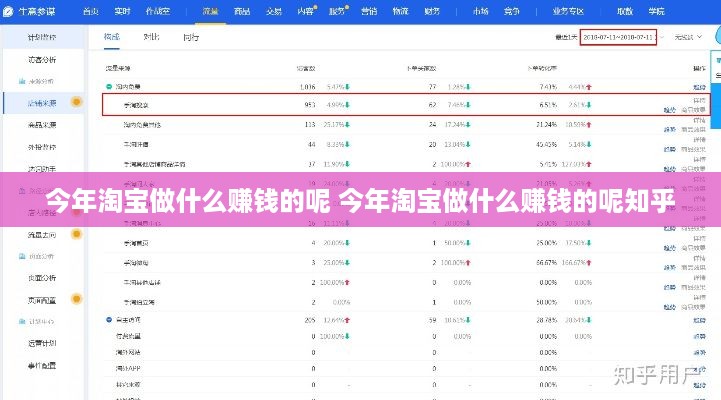Click the visitor count 205 in 自主访问

tap(310, 320)
